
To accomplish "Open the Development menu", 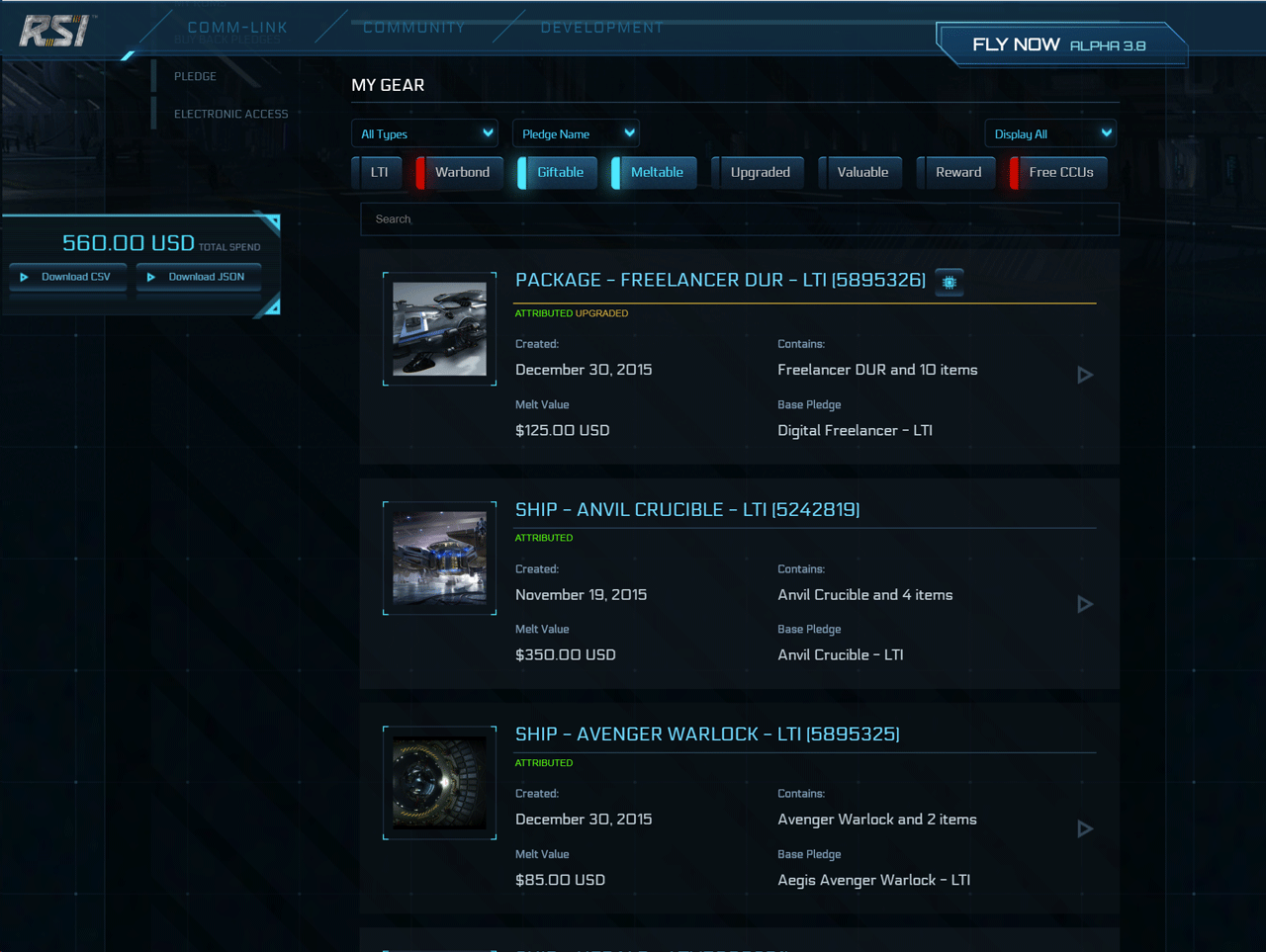I will (601, 28).
